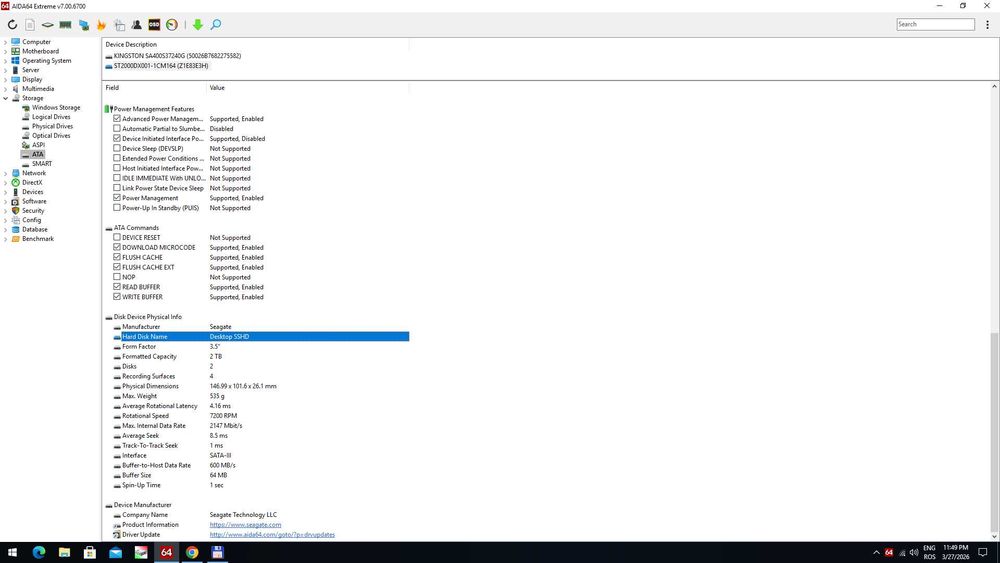
Task: Open the OSD panel icon
Action: [x=154, y=25]
